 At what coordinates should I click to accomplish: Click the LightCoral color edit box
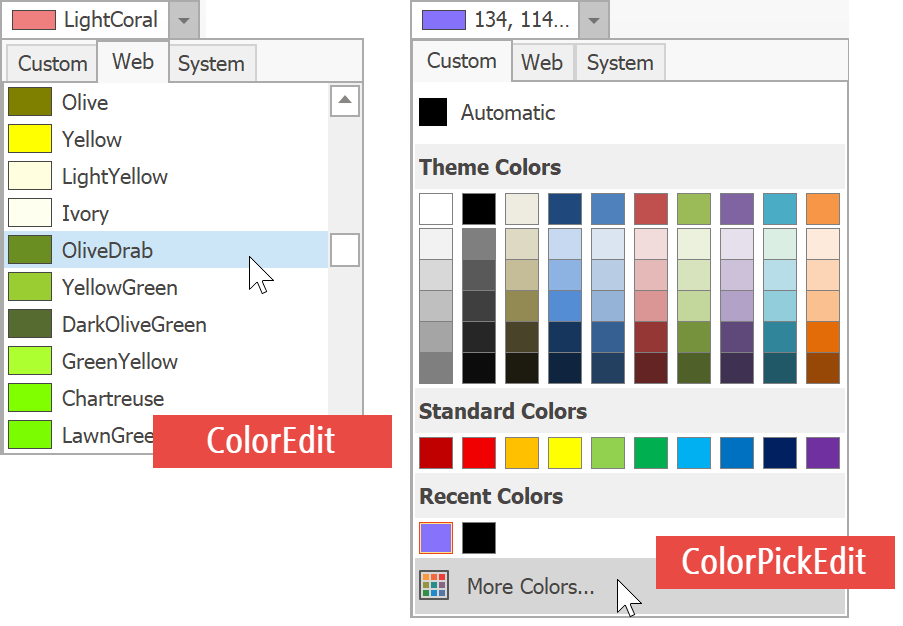(x=86, y=20)
